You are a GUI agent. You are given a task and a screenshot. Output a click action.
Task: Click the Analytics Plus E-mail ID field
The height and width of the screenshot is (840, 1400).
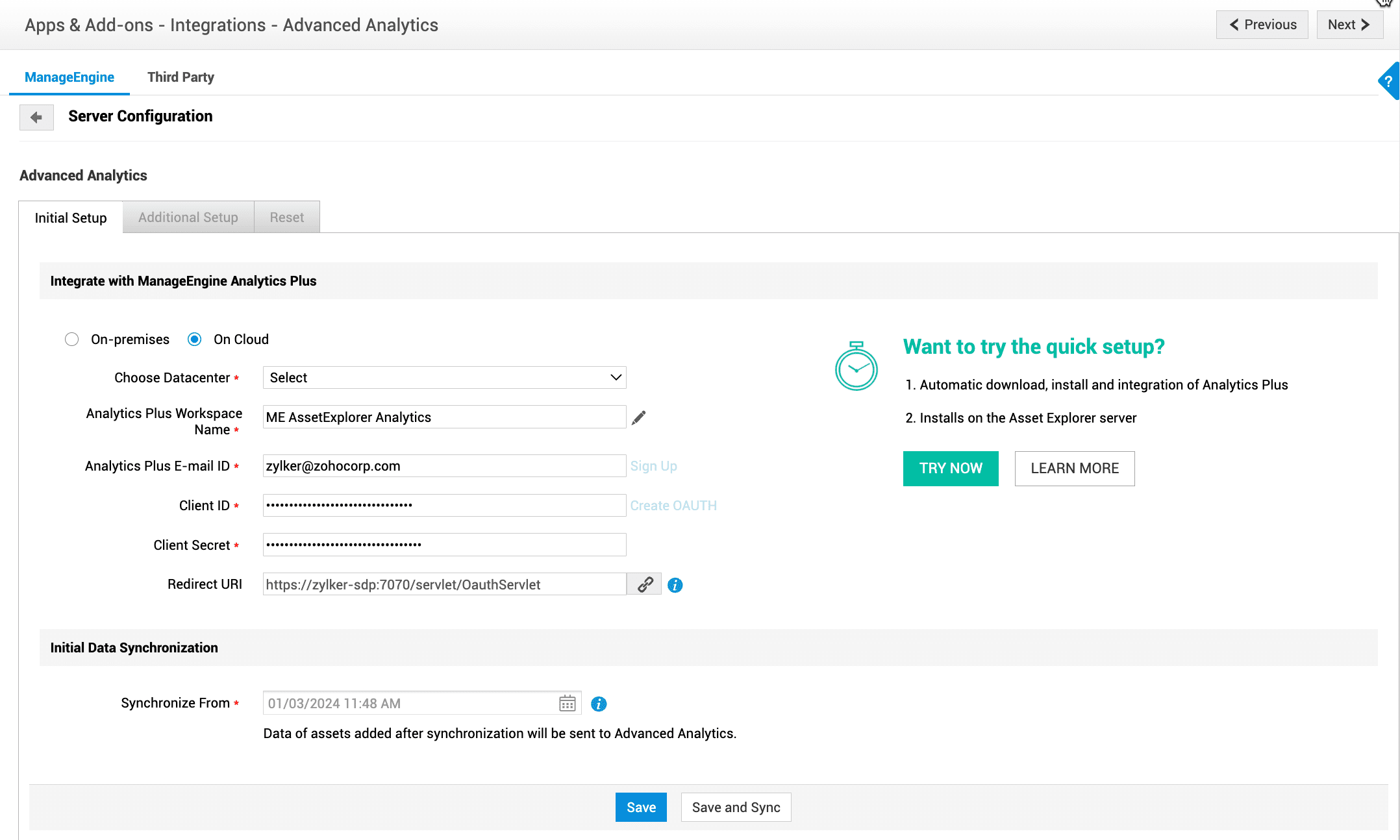(444, 466)
